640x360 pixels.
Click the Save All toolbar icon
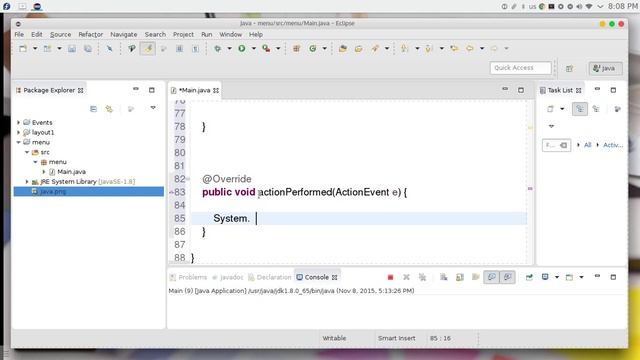coord(88,49)
